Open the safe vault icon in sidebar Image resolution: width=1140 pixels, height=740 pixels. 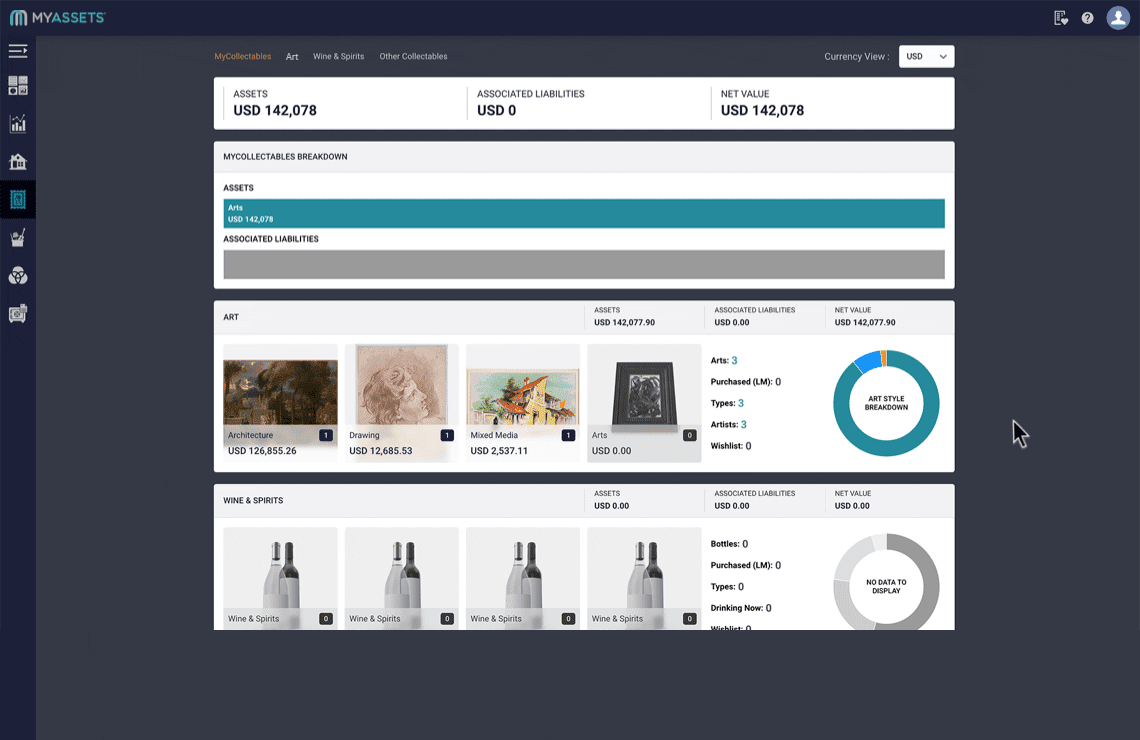tap(17, 313)
